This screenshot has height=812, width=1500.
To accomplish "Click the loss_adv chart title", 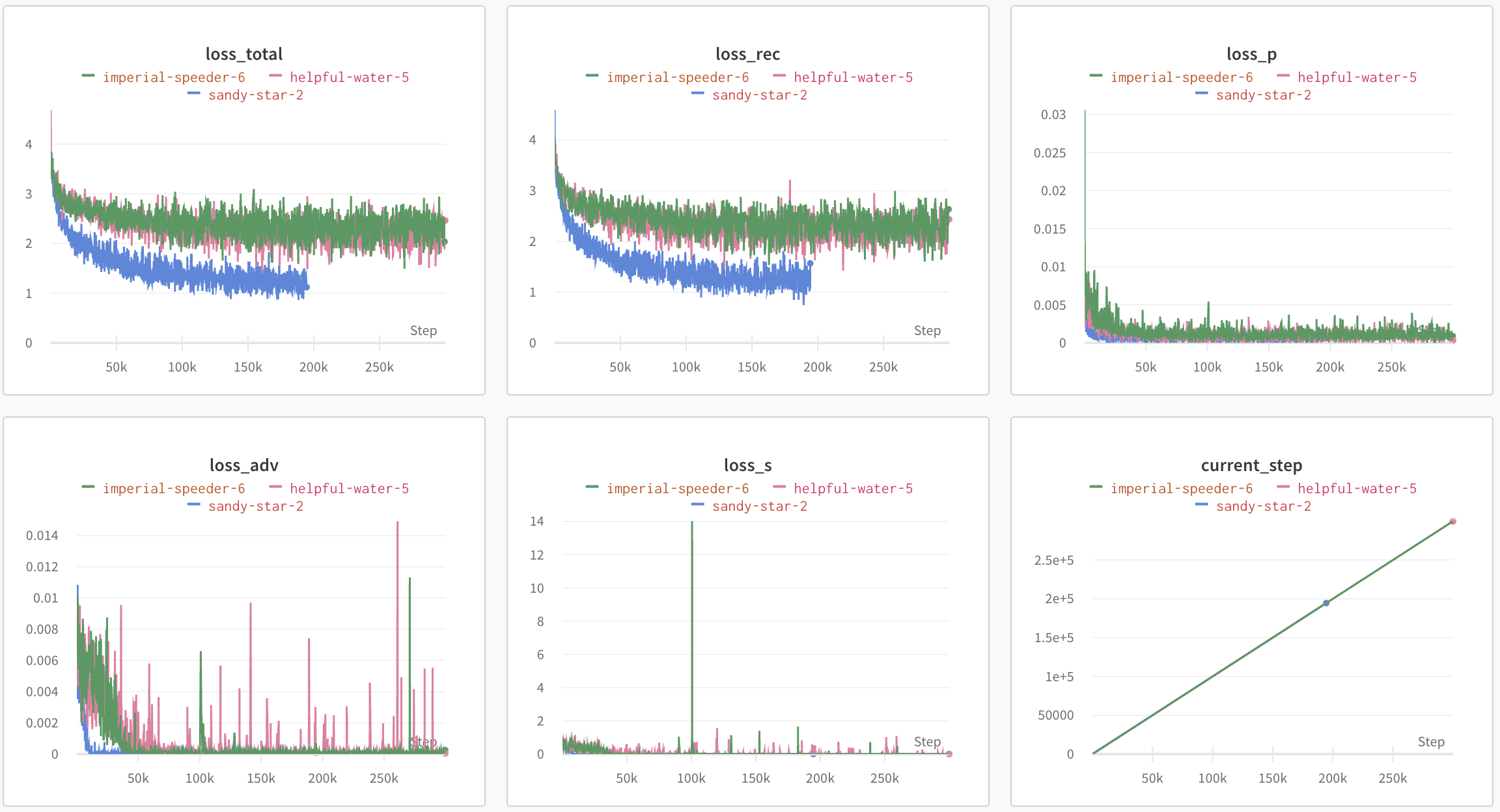I will 244,465.
